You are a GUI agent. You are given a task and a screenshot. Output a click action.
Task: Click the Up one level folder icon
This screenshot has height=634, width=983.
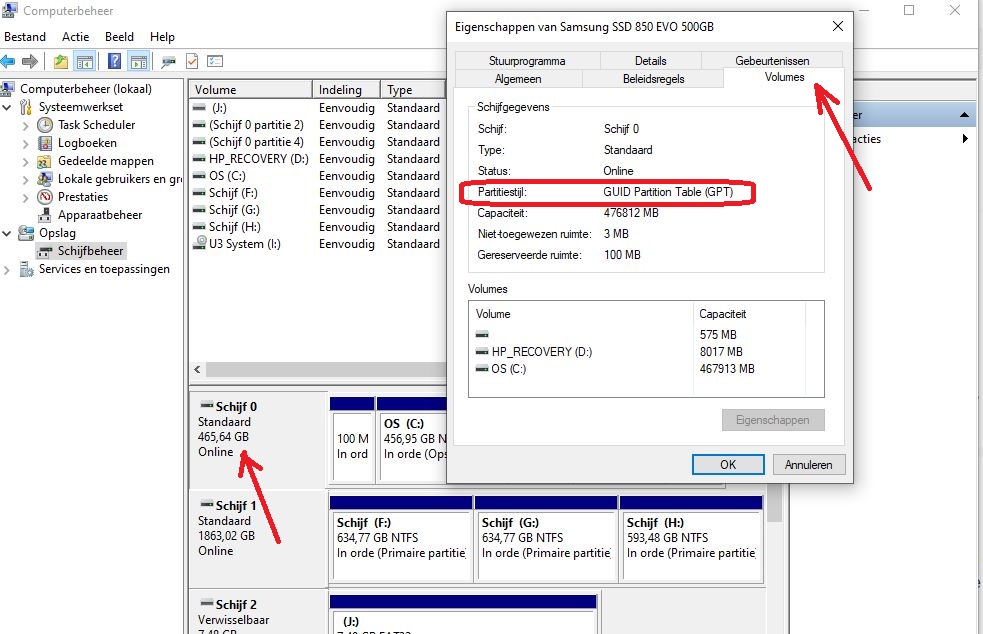click(62, 62)
